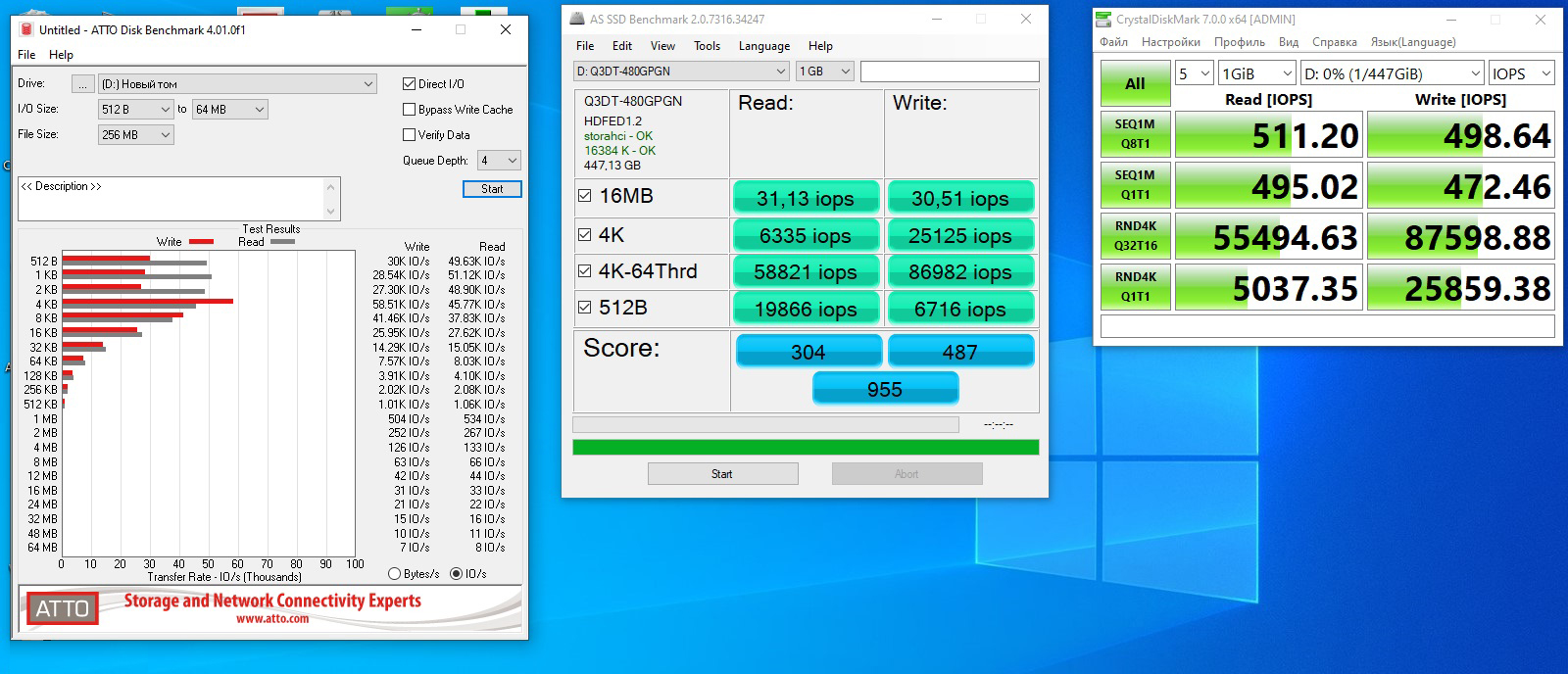
Task: Click the ATTO Start button
Action: (x=492, y=189)
